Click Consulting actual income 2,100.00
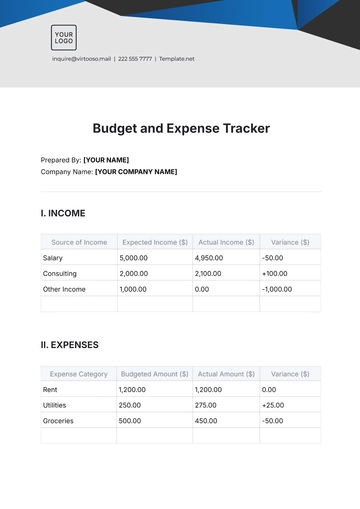 [208, 274]
